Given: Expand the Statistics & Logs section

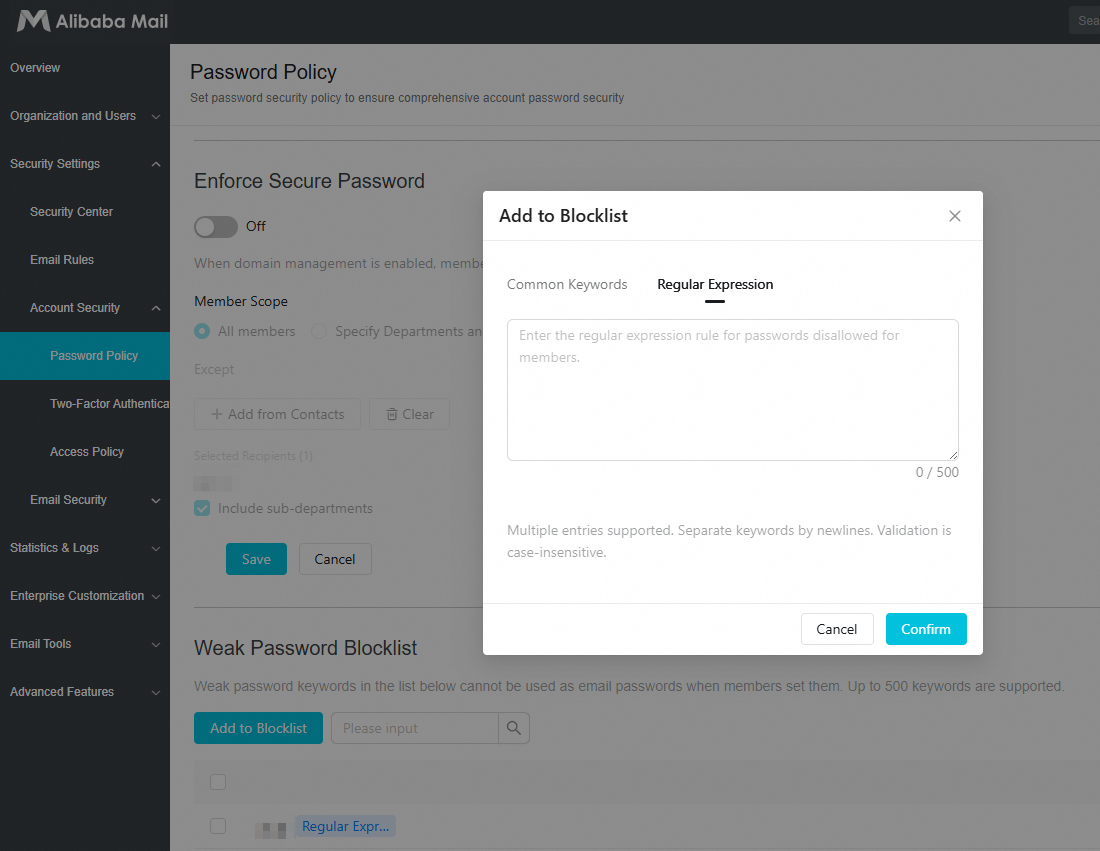Looking at the screenshot, I should [x=85, y=548].
